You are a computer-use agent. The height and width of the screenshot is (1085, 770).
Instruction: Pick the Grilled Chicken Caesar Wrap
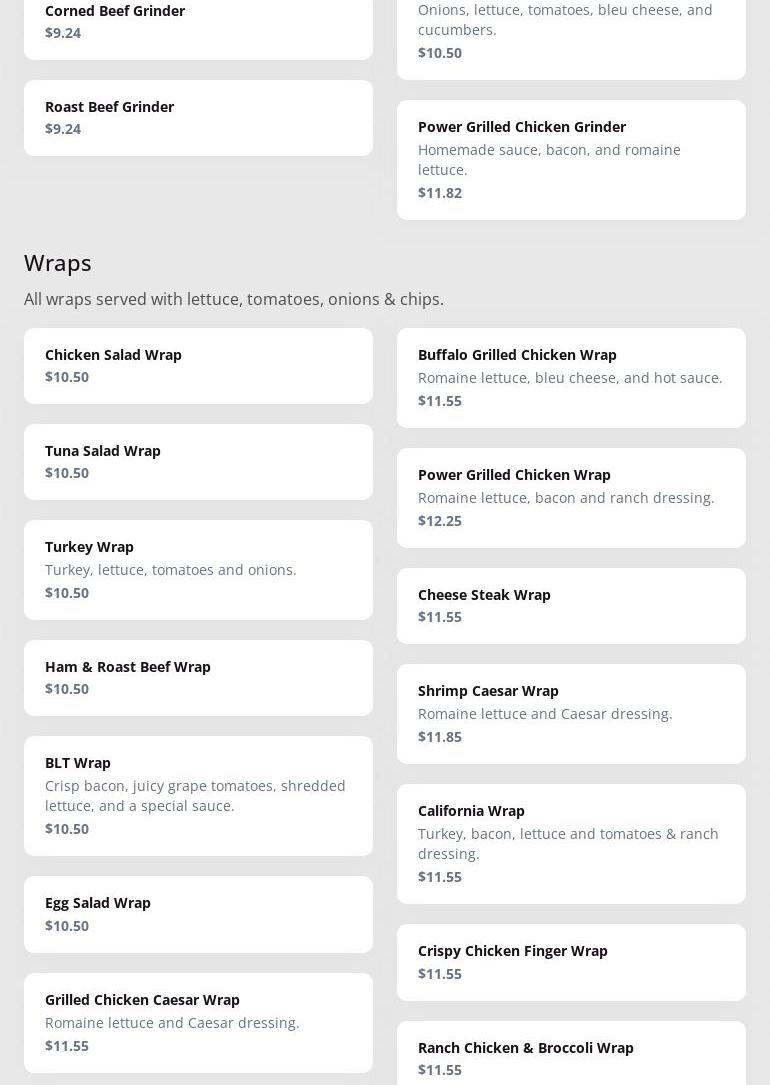pyautogui.click(x=198, y=1022)
